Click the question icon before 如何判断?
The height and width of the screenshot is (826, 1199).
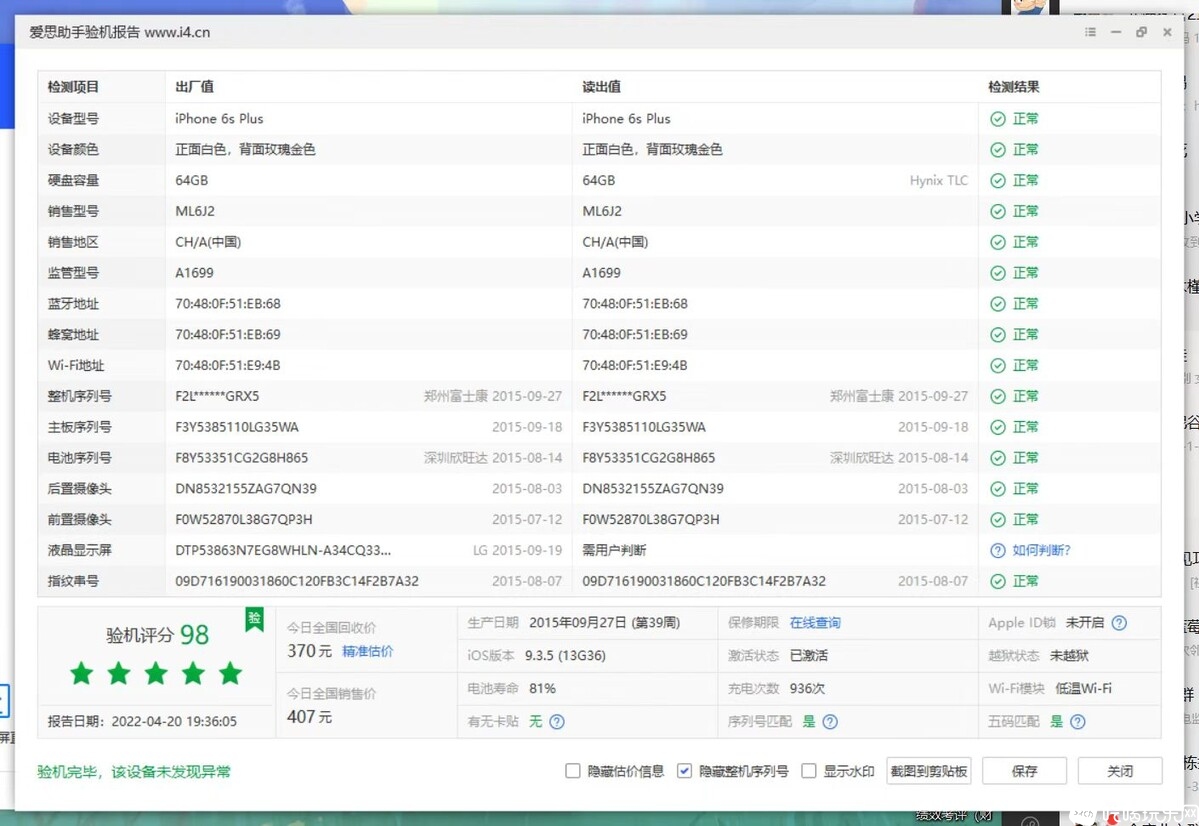(998, 551)
